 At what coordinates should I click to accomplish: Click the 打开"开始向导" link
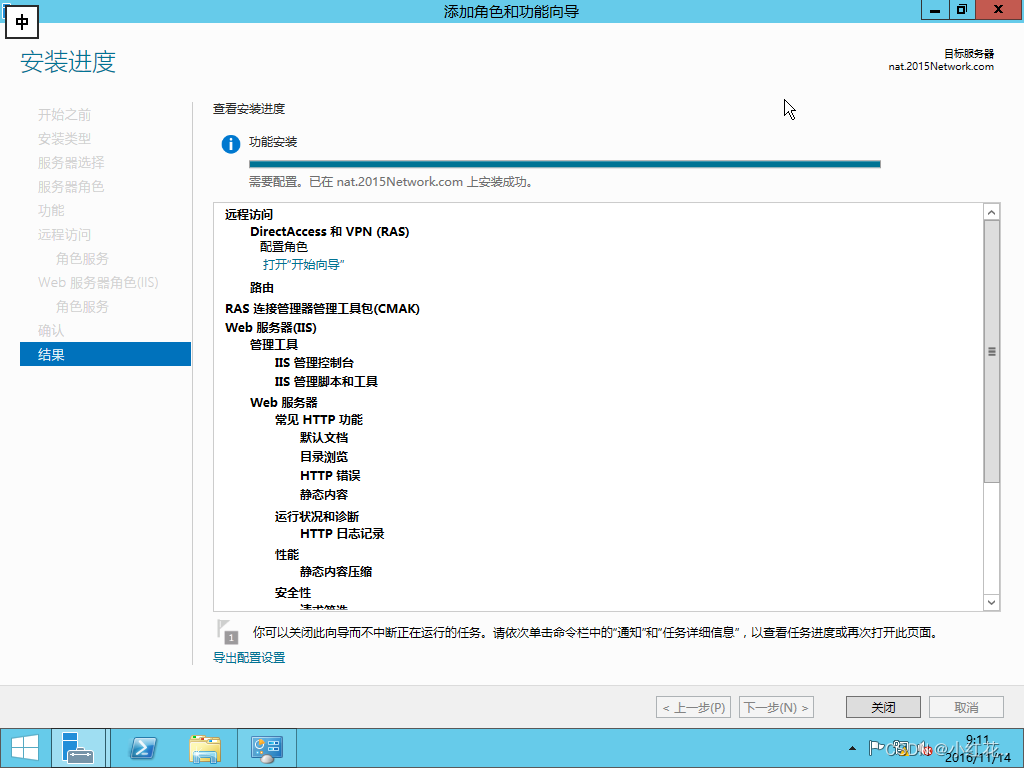[304, 264]
